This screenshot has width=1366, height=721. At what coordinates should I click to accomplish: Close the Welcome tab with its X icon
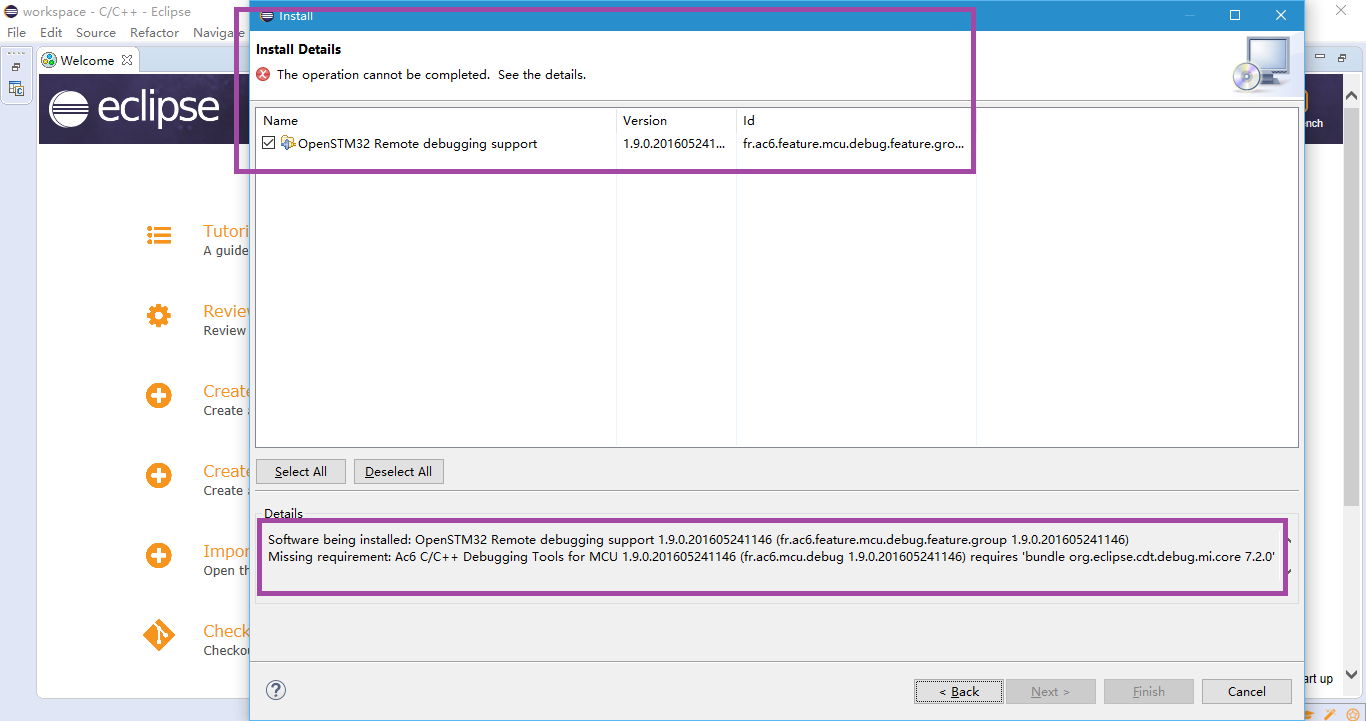coord(127,60)
